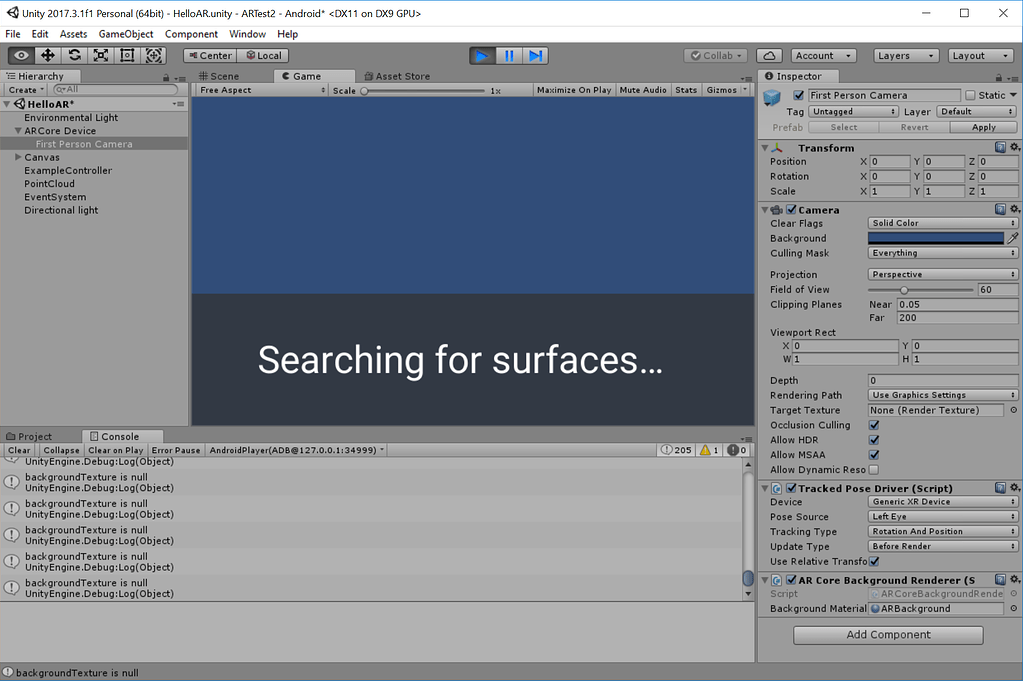Open the Pose Source dropdown
This screenshot has width=1023, height=681.
940,516
